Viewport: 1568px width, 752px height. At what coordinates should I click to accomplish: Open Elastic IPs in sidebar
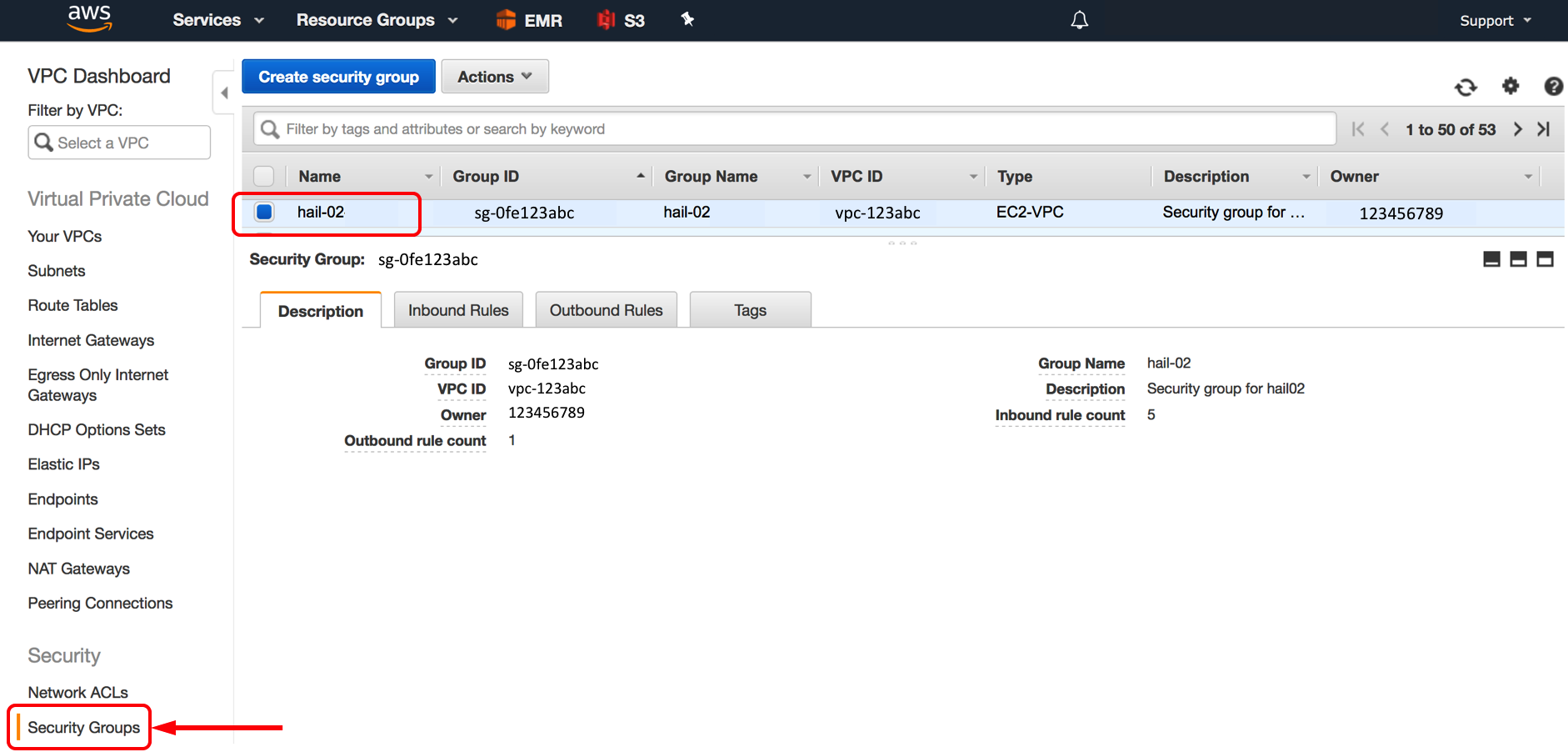(x=64, y=464)
